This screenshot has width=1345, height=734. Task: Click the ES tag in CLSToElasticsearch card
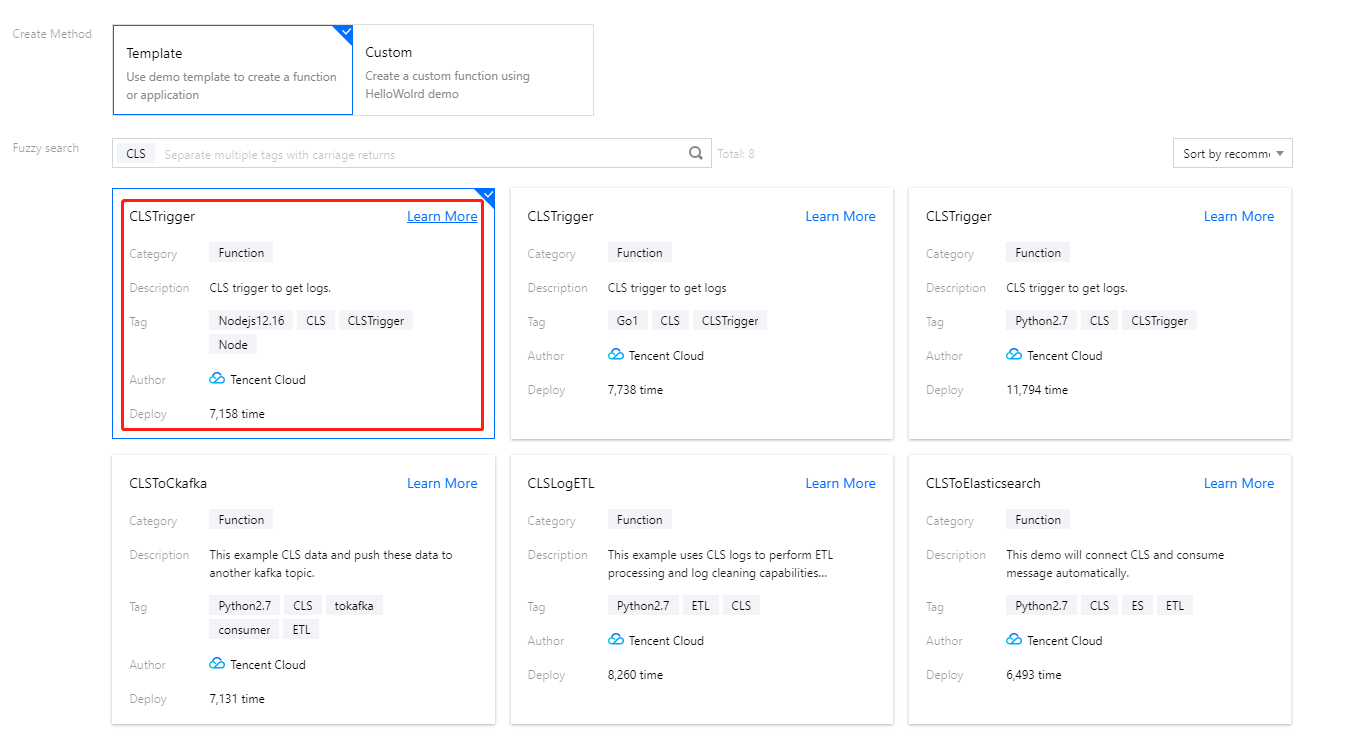(x=1138, y=606)
